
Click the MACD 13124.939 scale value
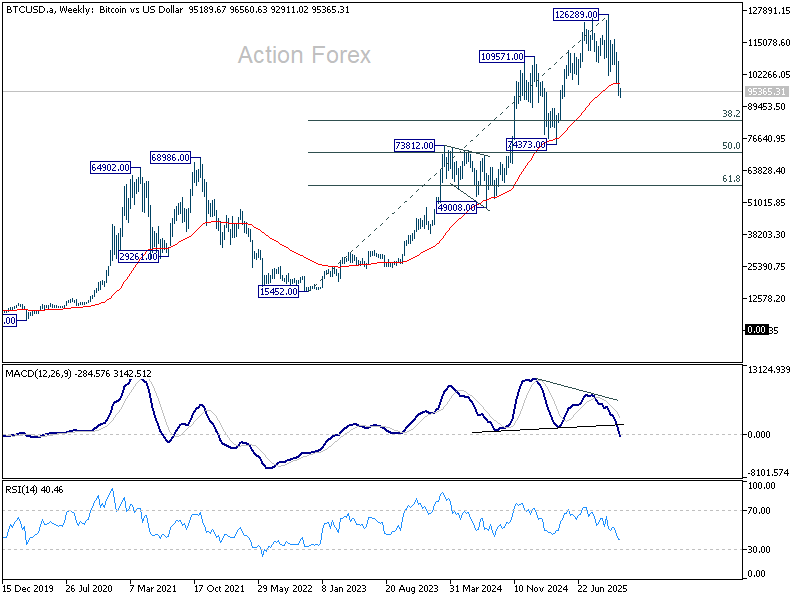768,369
